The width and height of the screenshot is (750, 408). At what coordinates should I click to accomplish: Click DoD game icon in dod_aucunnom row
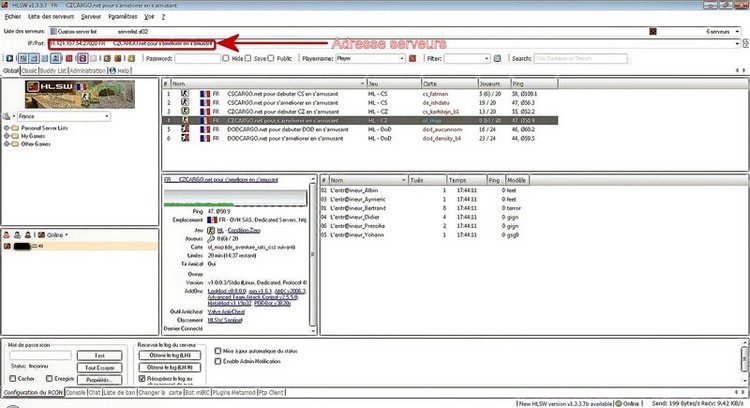185,129
